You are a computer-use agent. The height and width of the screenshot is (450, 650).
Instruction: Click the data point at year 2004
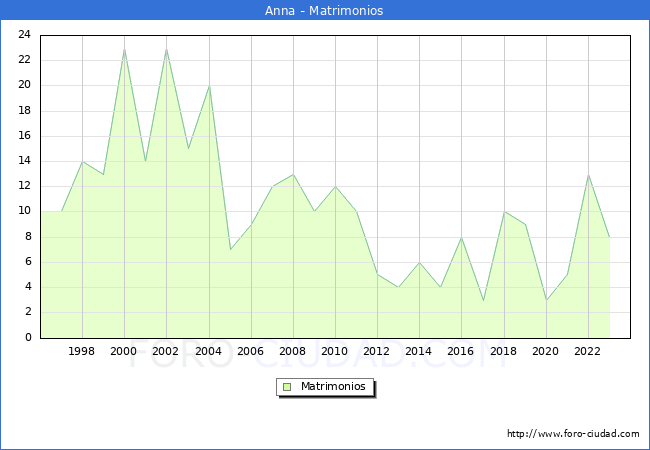click(208, 86)
